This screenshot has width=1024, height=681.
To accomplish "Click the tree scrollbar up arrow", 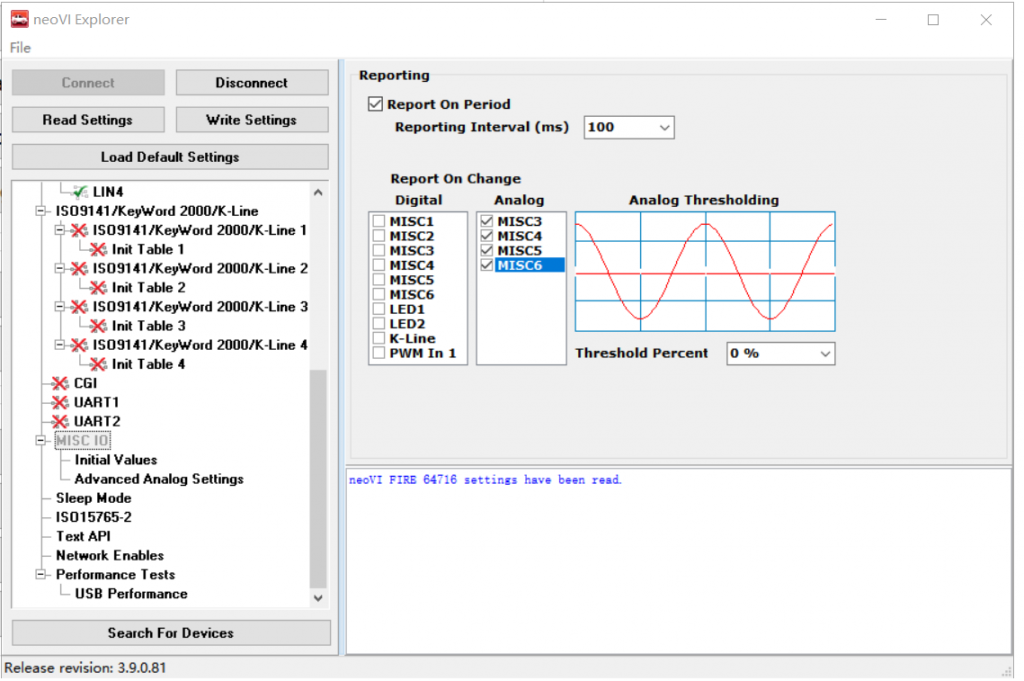I will click(x=318, y=192).
